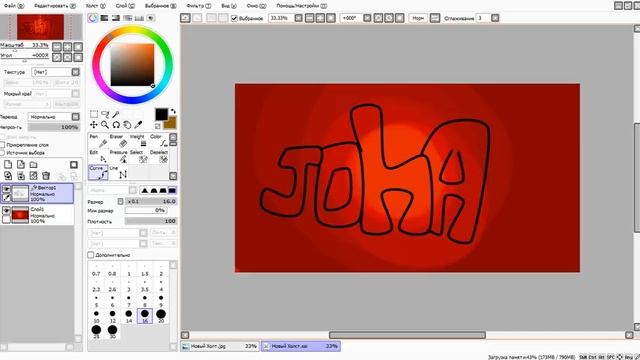Open the Фильтр menu
Screen dimensions: 640x360
point(199,6)
